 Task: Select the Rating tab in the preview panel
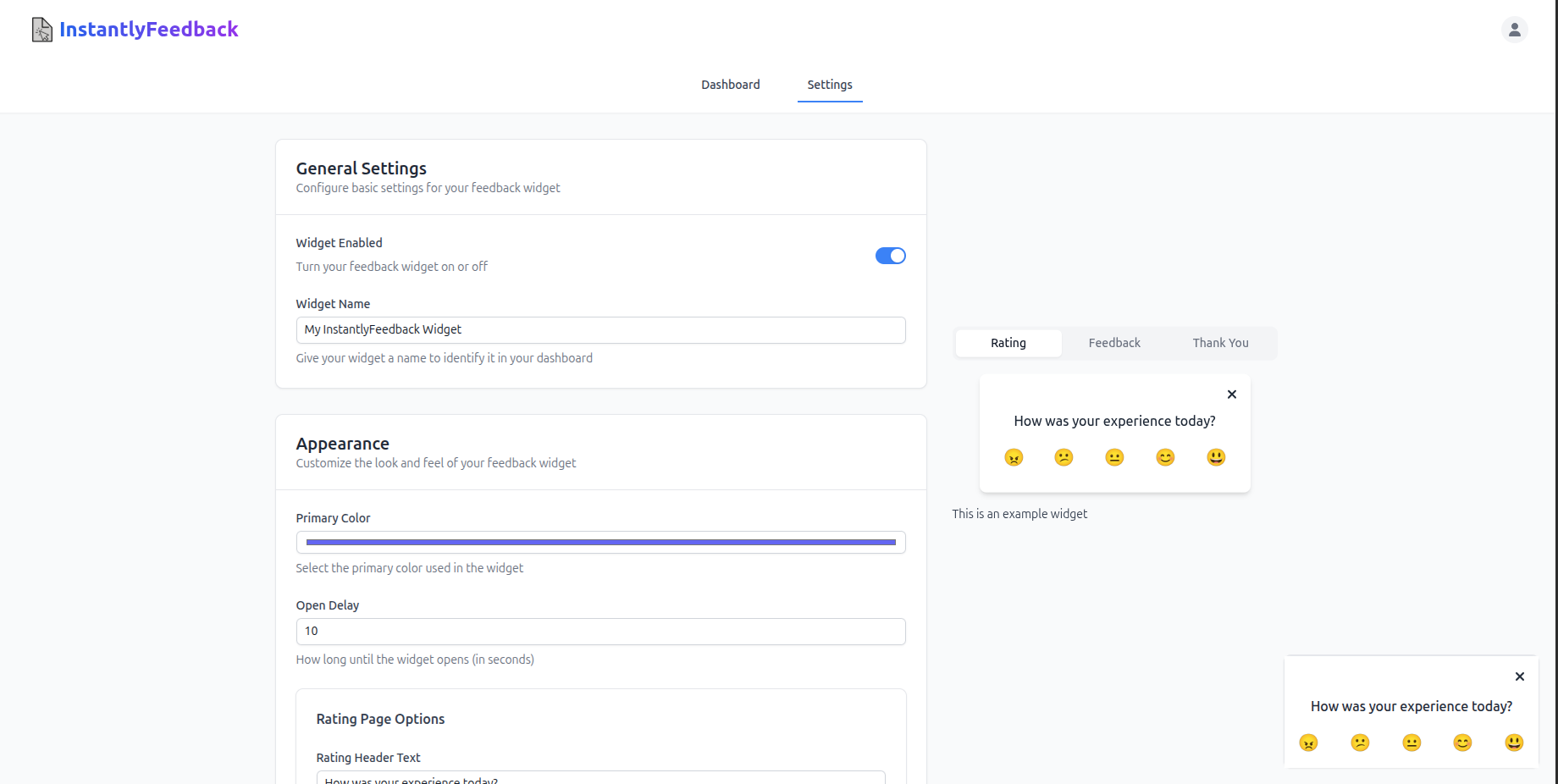click(1008, 343)
